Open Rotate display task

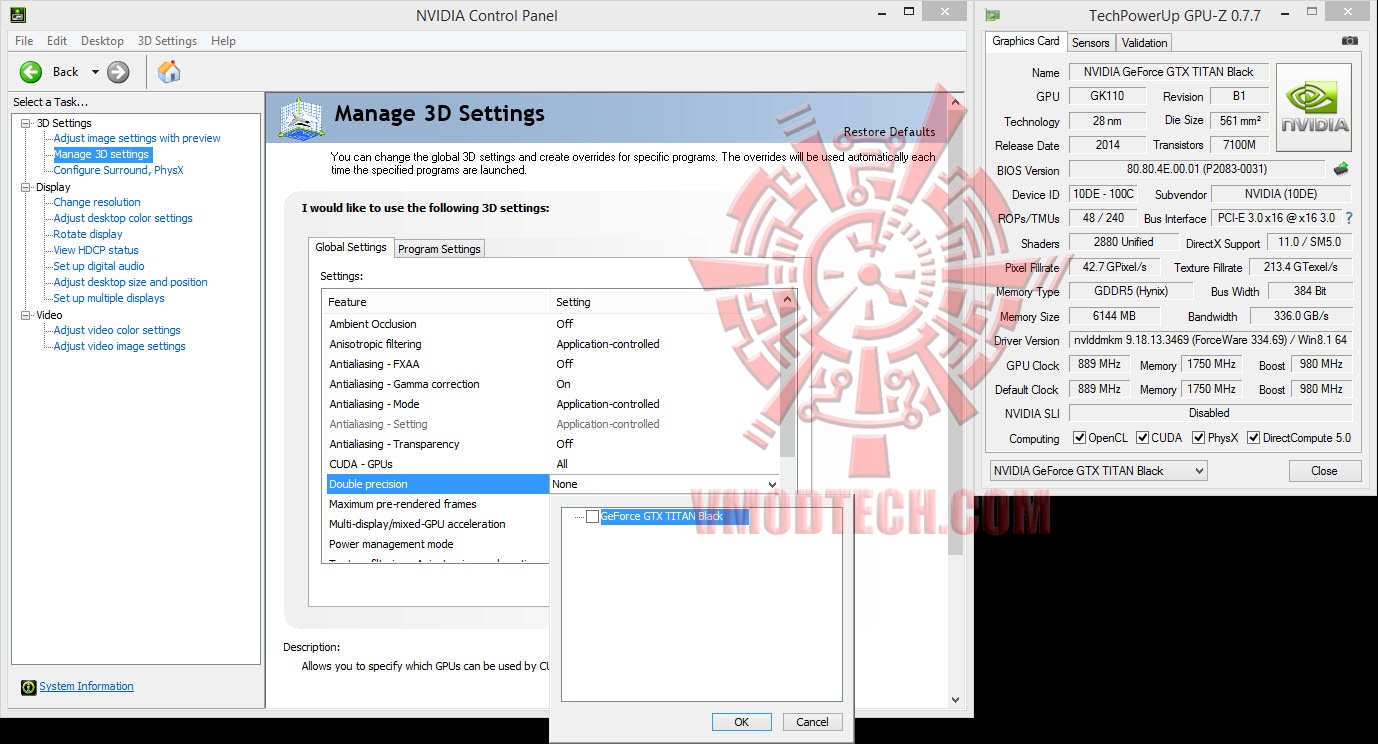click(x=88, y=235)
